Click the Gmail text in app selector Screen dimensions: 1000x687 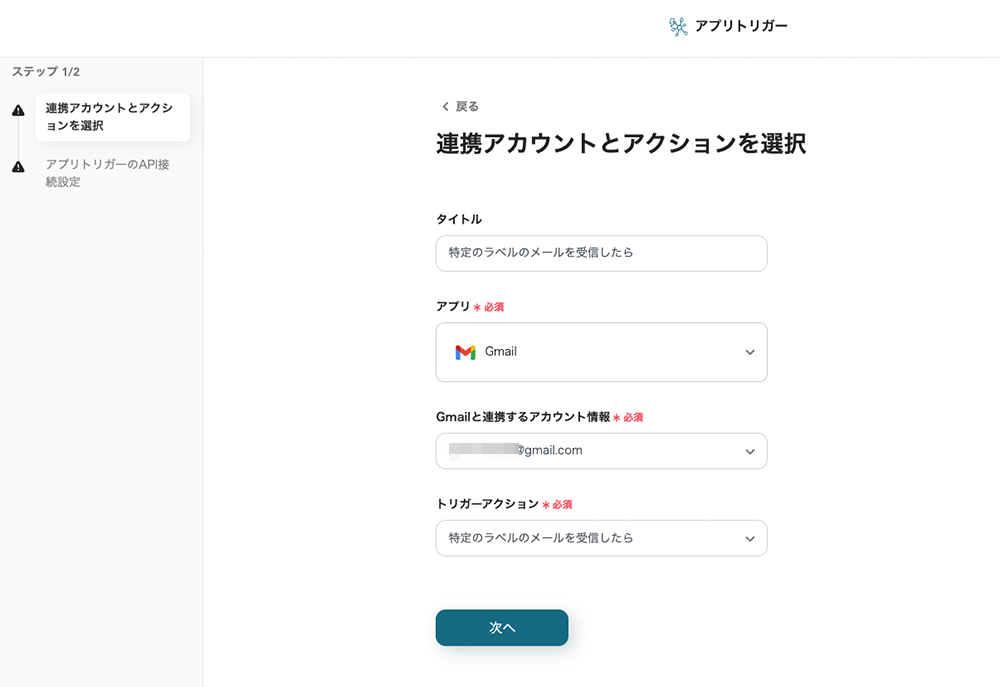tap(501, 352)
